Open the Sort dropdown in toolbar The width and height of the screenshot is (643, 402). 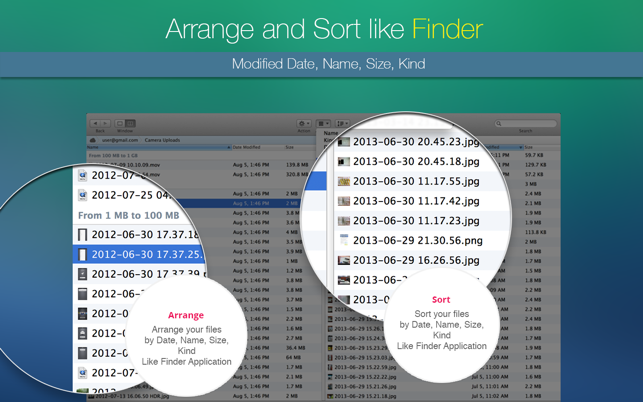click(x=342, y=123)
